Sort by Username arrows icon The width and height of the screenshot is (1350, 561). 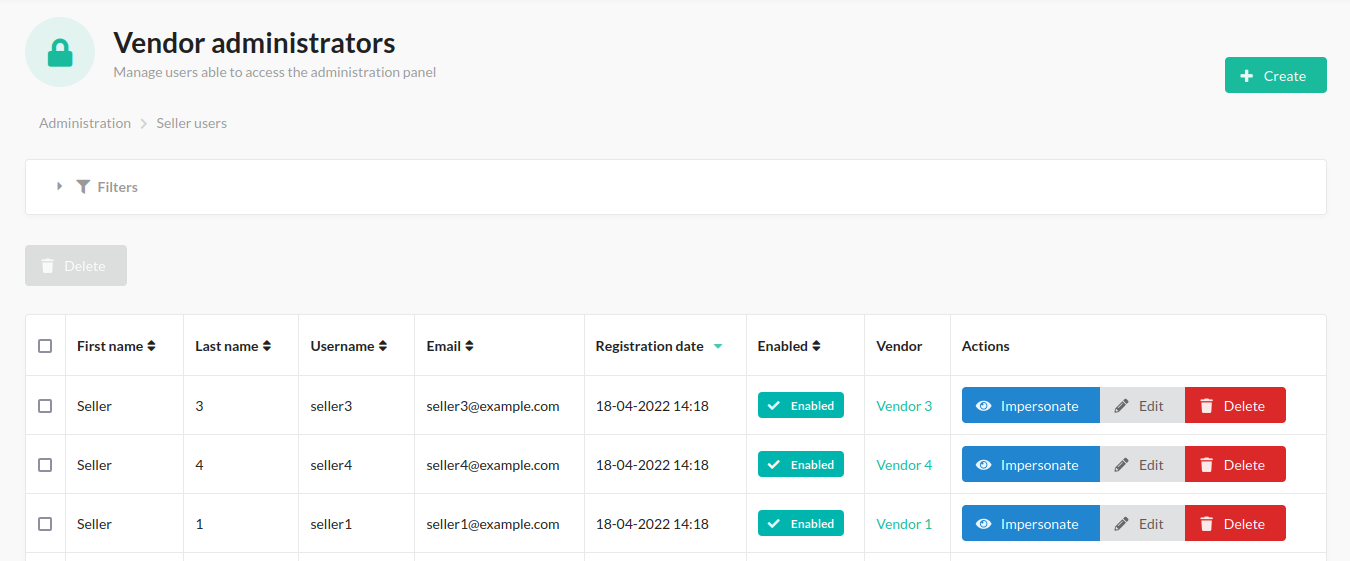382,346
